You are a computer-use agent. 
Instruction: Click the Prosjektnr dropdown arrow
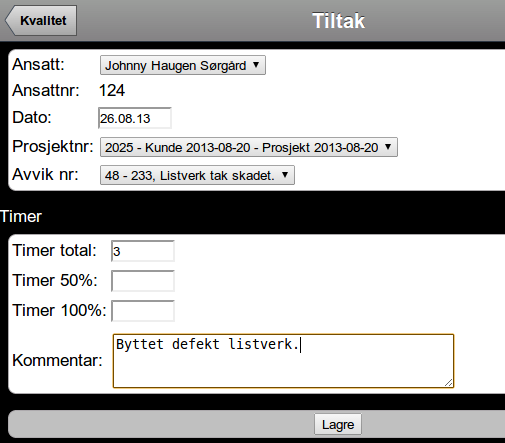point(388,147)
